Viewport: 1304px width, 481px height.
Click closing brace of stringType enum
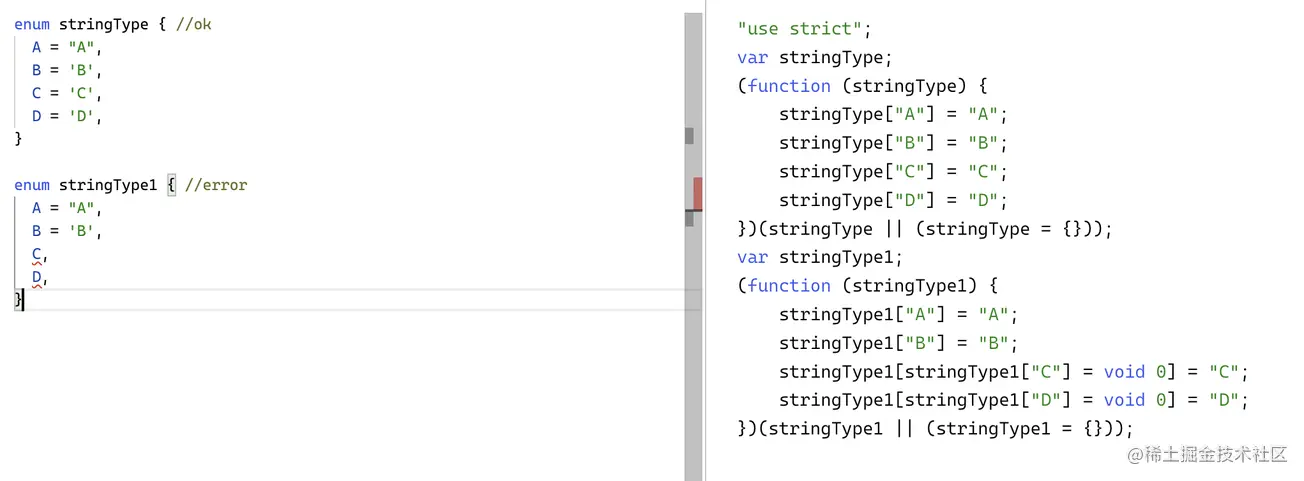(x=18, y=139)
